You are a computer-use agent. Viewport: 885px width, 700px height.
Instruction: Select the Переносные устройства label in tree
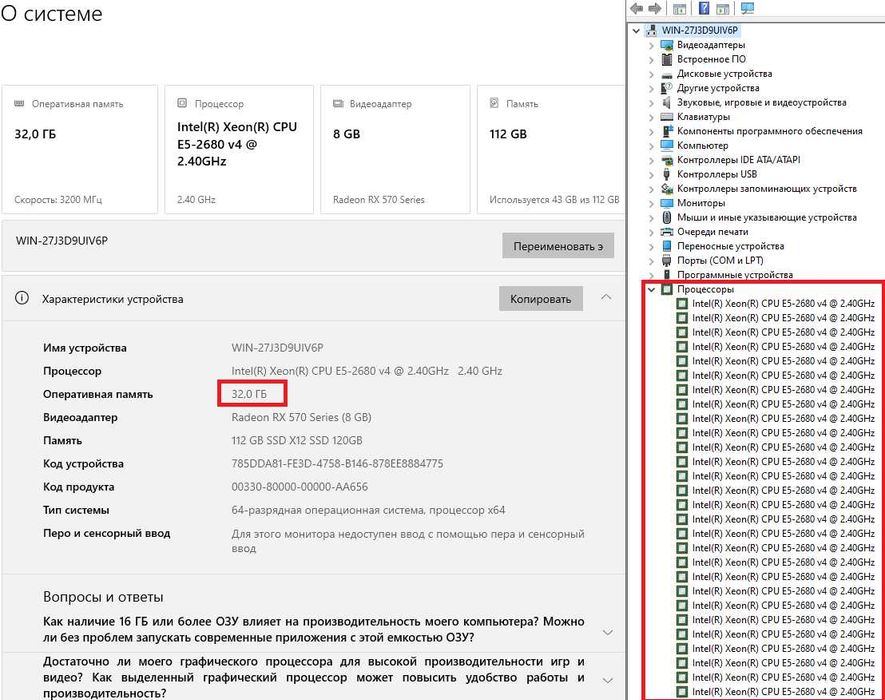click(x=730, y=246)
